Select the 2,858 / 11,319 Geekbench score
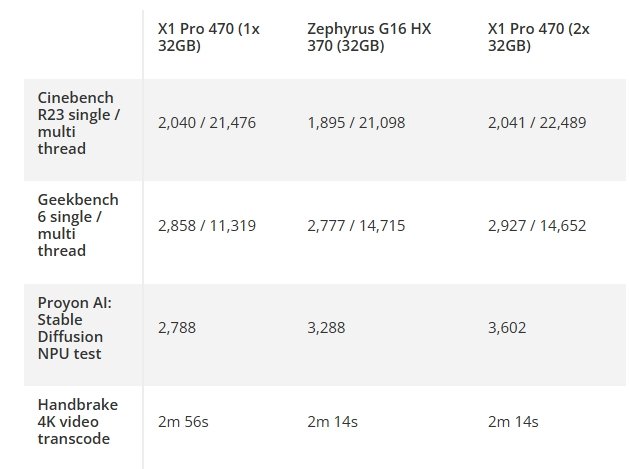 206,226
